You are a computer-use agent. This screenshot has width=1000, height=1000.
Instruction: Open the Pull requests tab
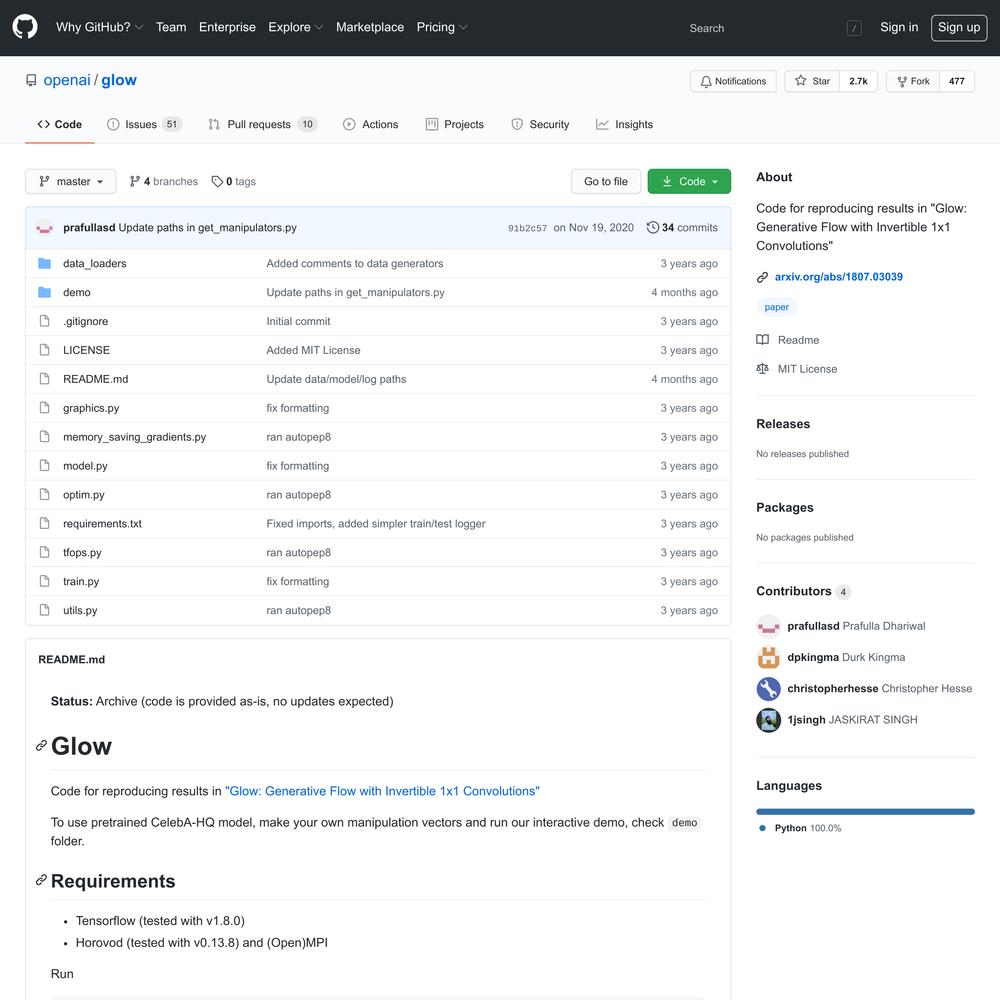click(262, 124)
